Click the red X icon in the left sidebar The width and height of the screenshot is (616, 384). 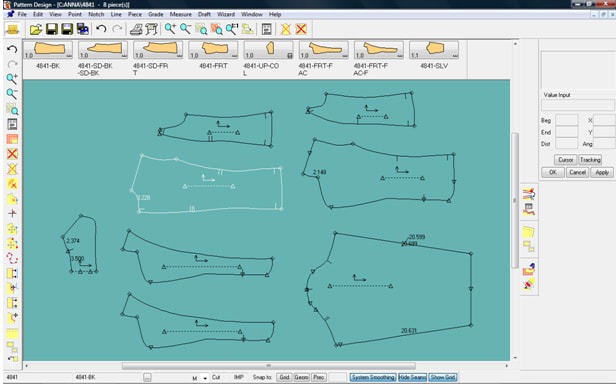12,154
